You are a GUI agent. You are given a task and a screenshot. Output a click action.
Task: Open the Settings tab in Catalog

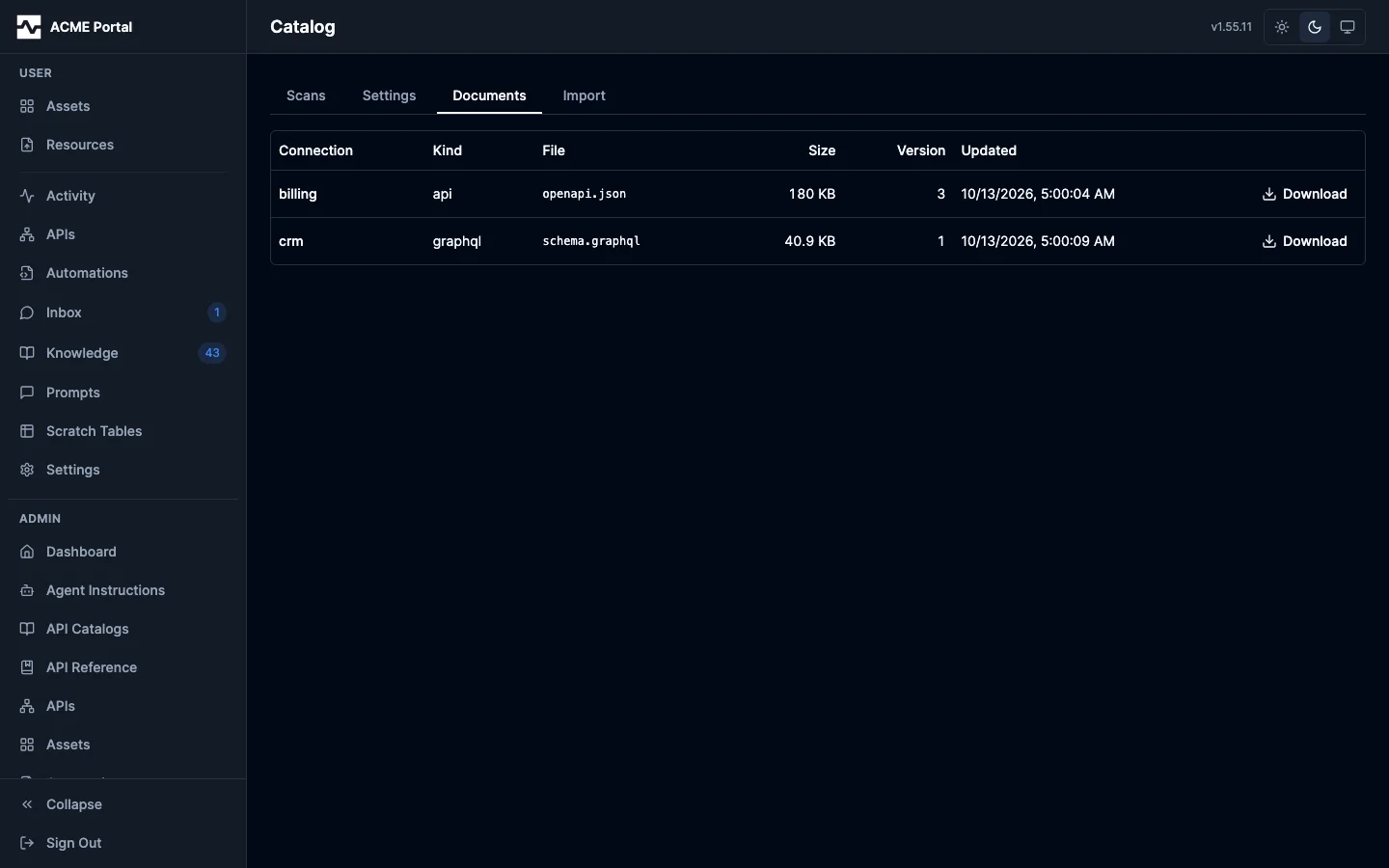coord(390,95)
